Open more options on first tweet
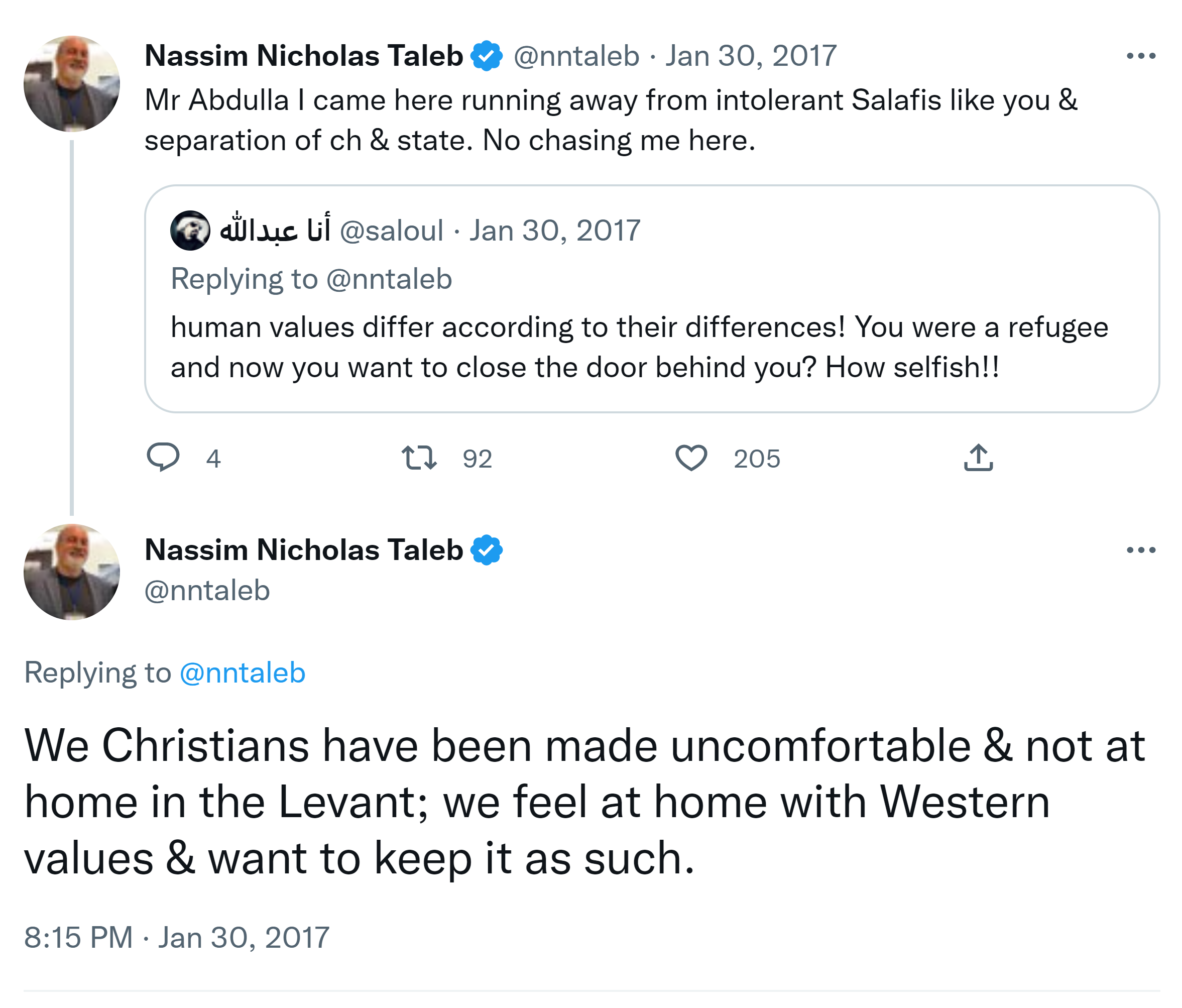This screenshot has width=1182, height=1008. point(1141,56)
